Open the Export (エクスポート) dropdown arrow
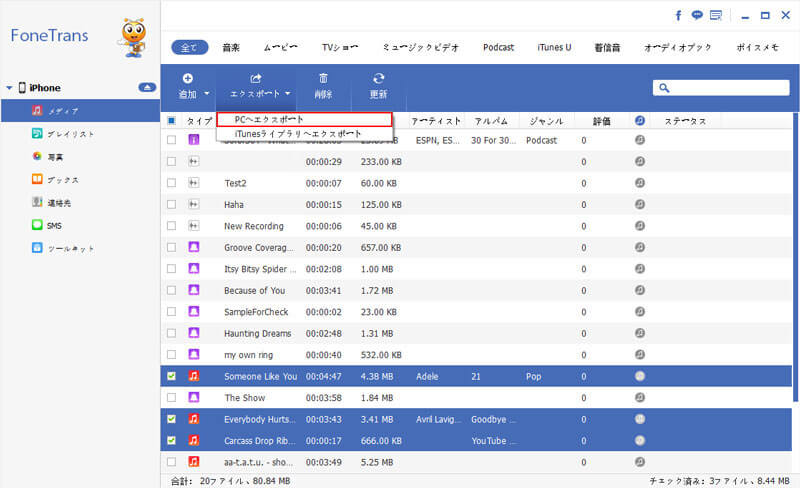 coord(288,93)
